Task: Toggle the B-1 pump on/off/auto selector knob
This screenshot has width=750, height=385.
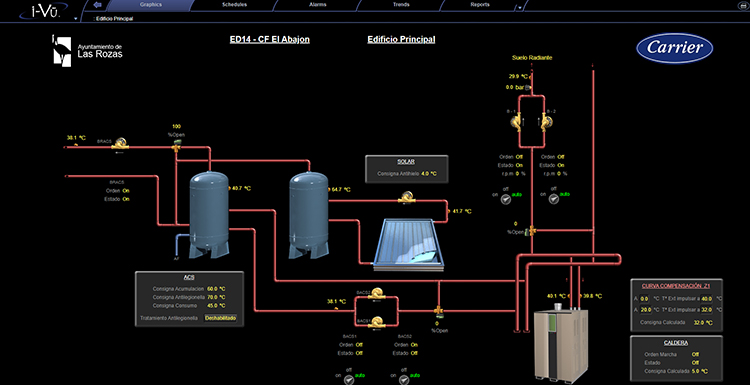Action: (506, 199)
